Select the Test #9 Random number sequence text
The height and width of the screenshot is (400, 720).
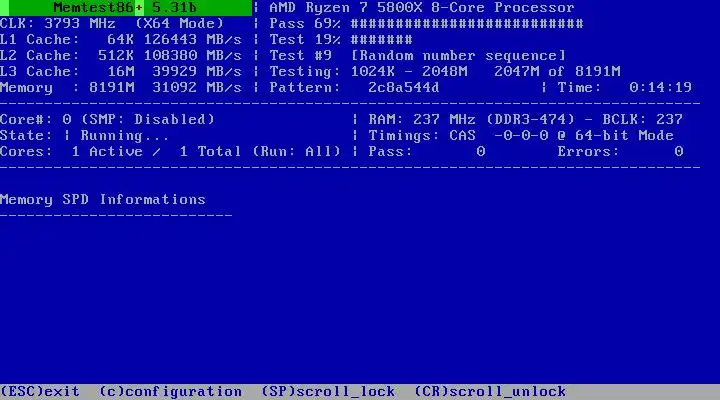pos(417,56)
